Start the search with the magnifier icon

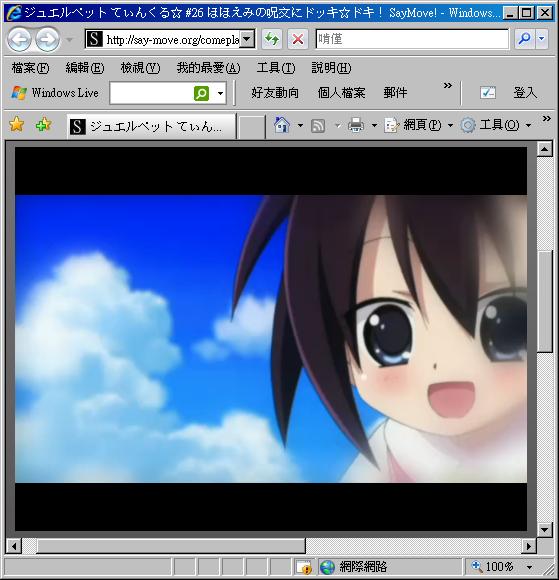point(524,39)
